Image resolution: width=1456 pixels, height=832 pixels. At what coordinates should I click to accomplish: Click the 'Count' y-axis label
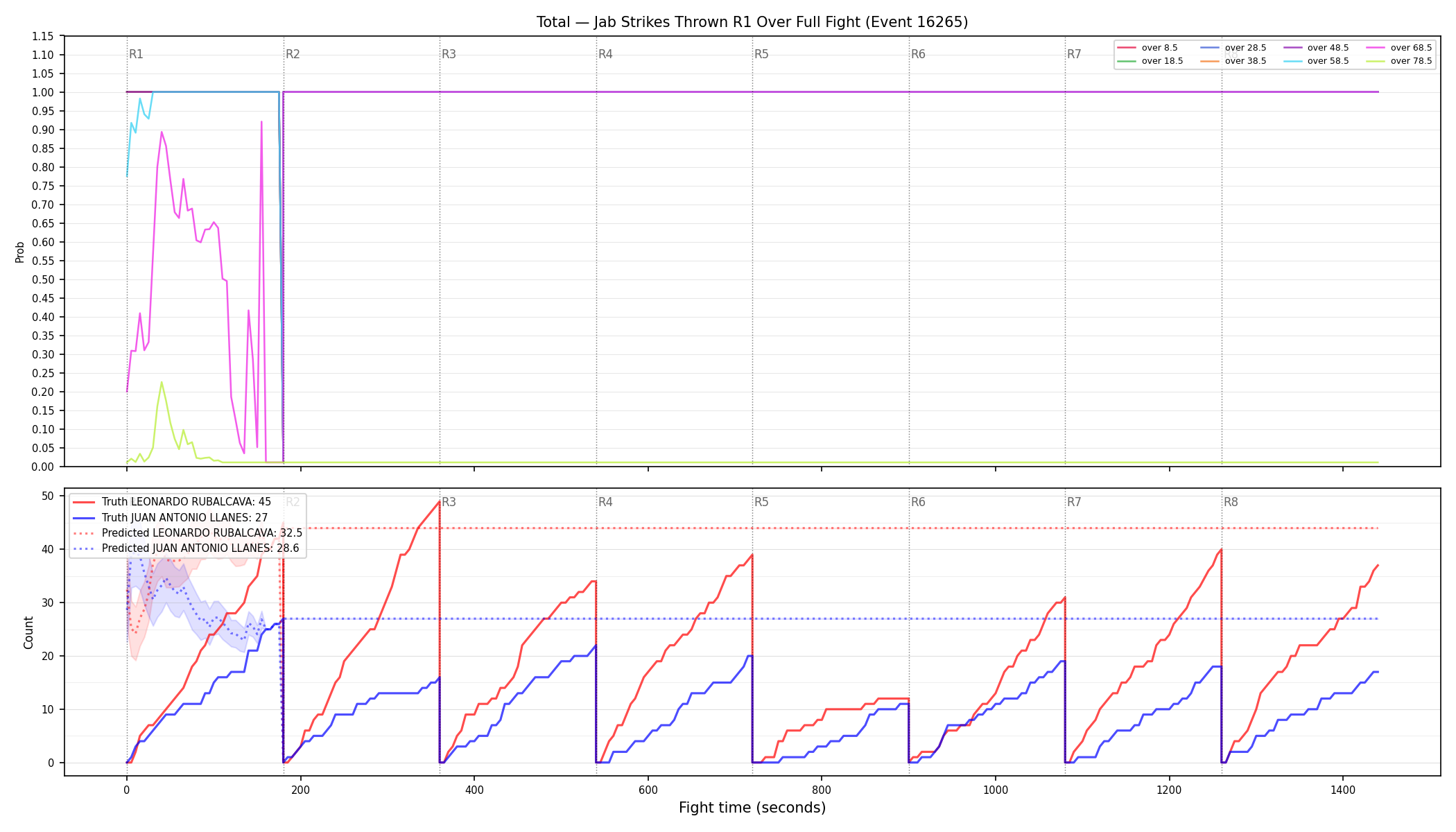(28, 632)
